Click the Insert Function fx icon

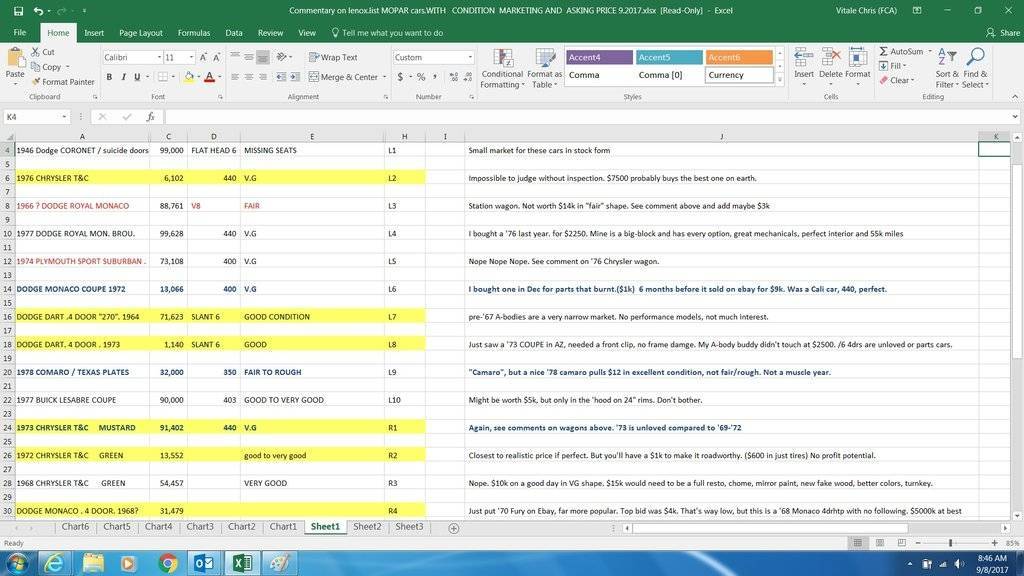[151, 117]
